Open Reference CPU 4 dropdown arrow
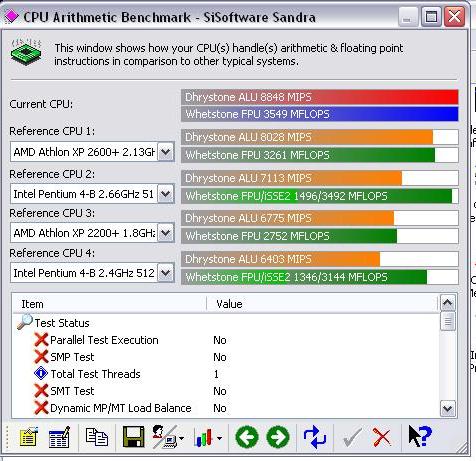 point(166,273)
